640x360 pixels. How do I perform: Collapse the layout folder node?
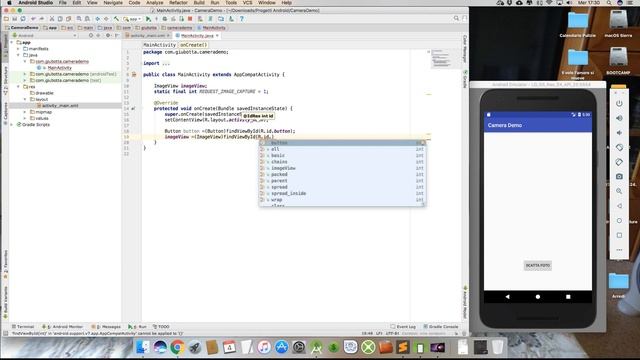click(25, 99)
